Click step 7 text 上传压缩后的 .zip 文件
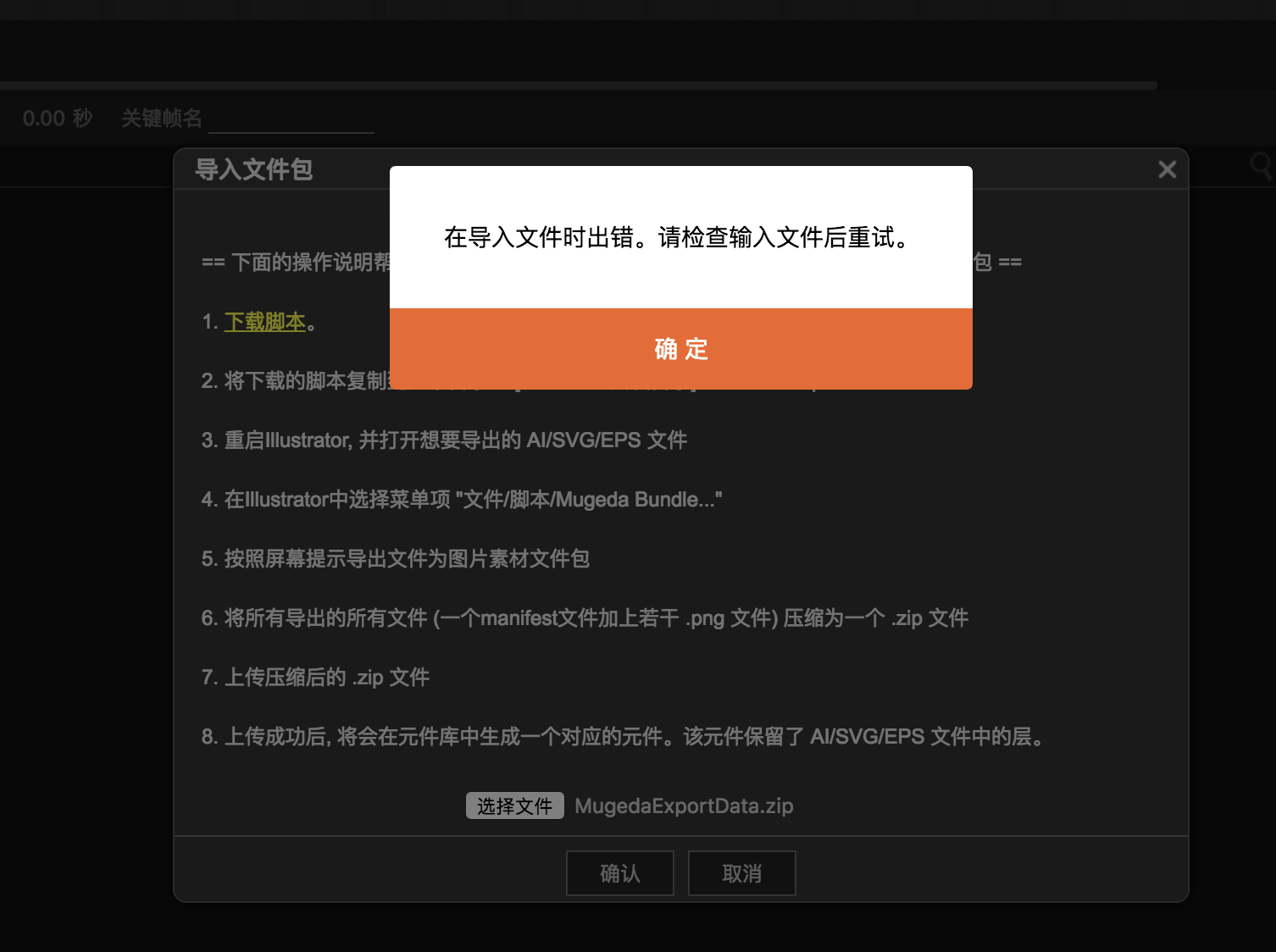Image resolution: width=1276 pixels, height=952 pixels. point(315,678)
